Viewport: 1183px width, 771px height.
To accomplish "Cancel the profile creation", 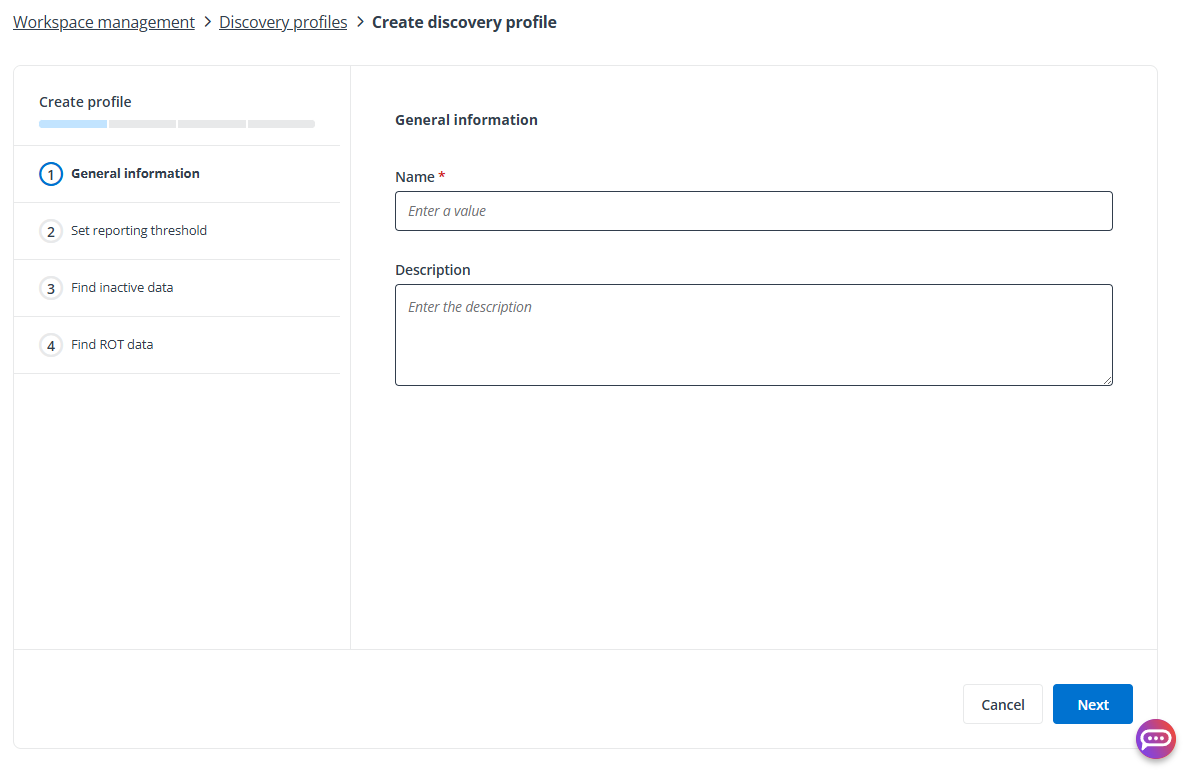I will (1002, 704).
